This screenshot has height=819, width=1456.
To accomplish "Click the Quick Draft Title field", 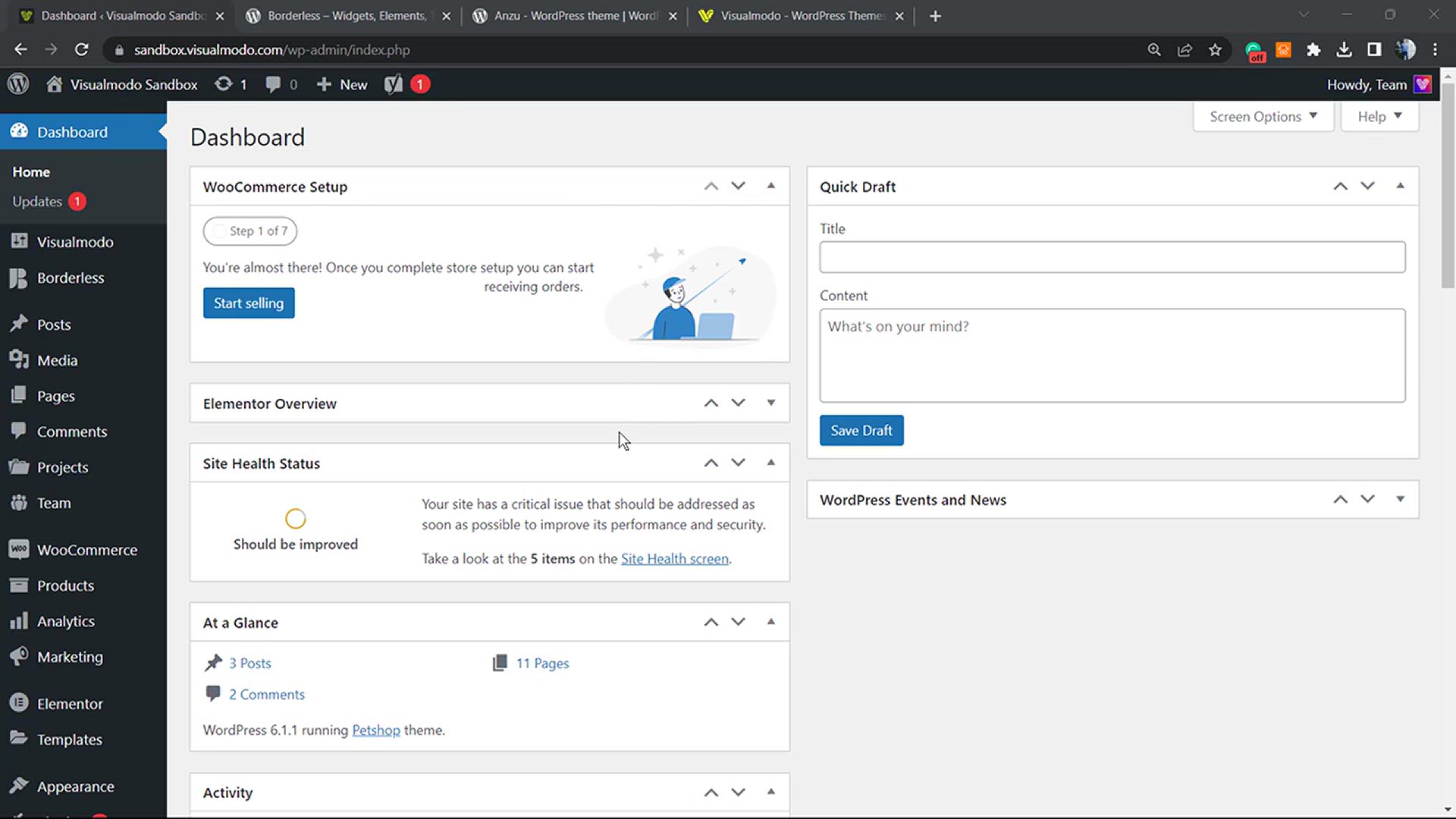I will [x=1112, y=257].
